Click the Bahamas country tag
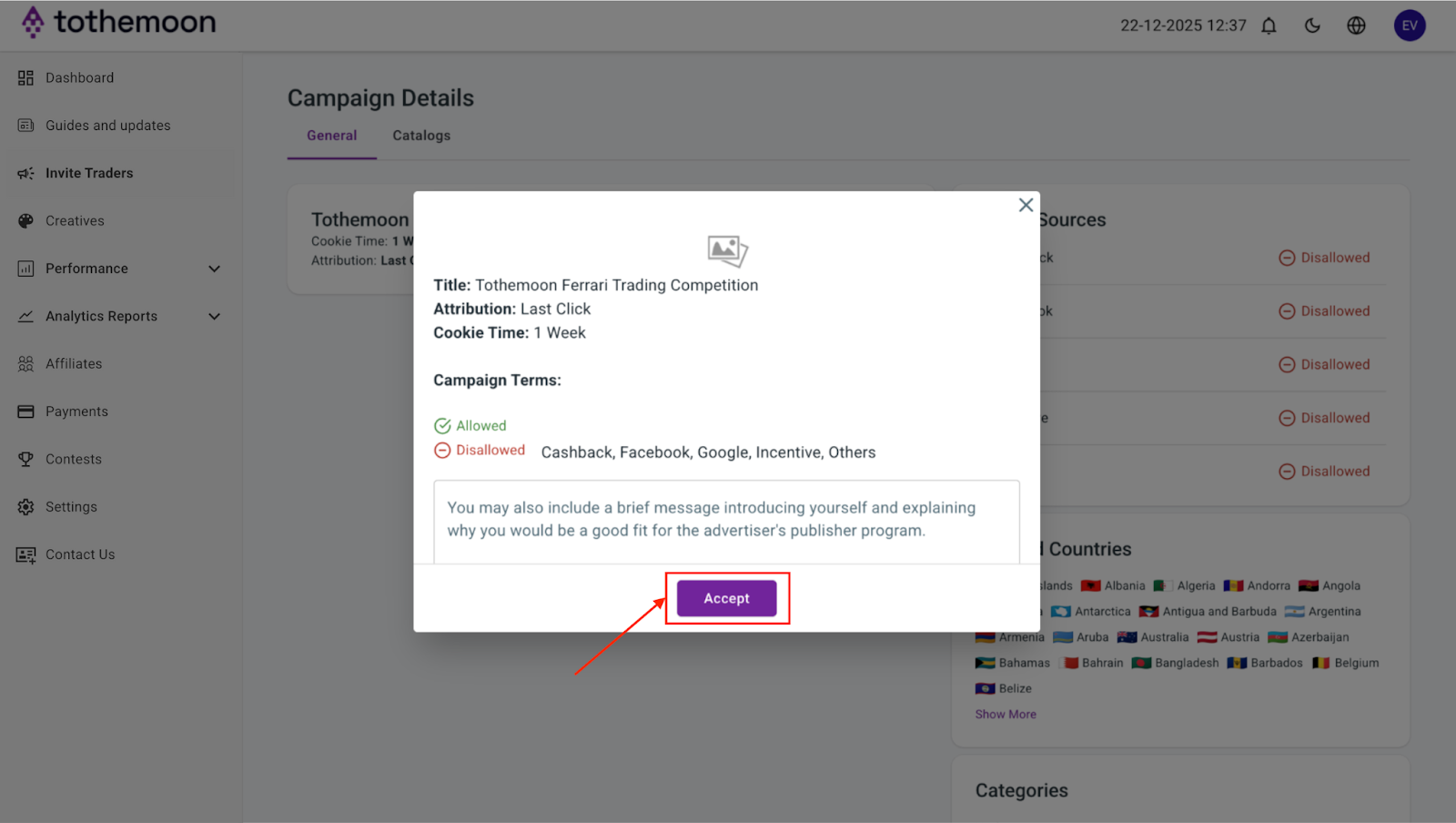Viewport: 1456px width, 823px height. tap(1013, 663)
